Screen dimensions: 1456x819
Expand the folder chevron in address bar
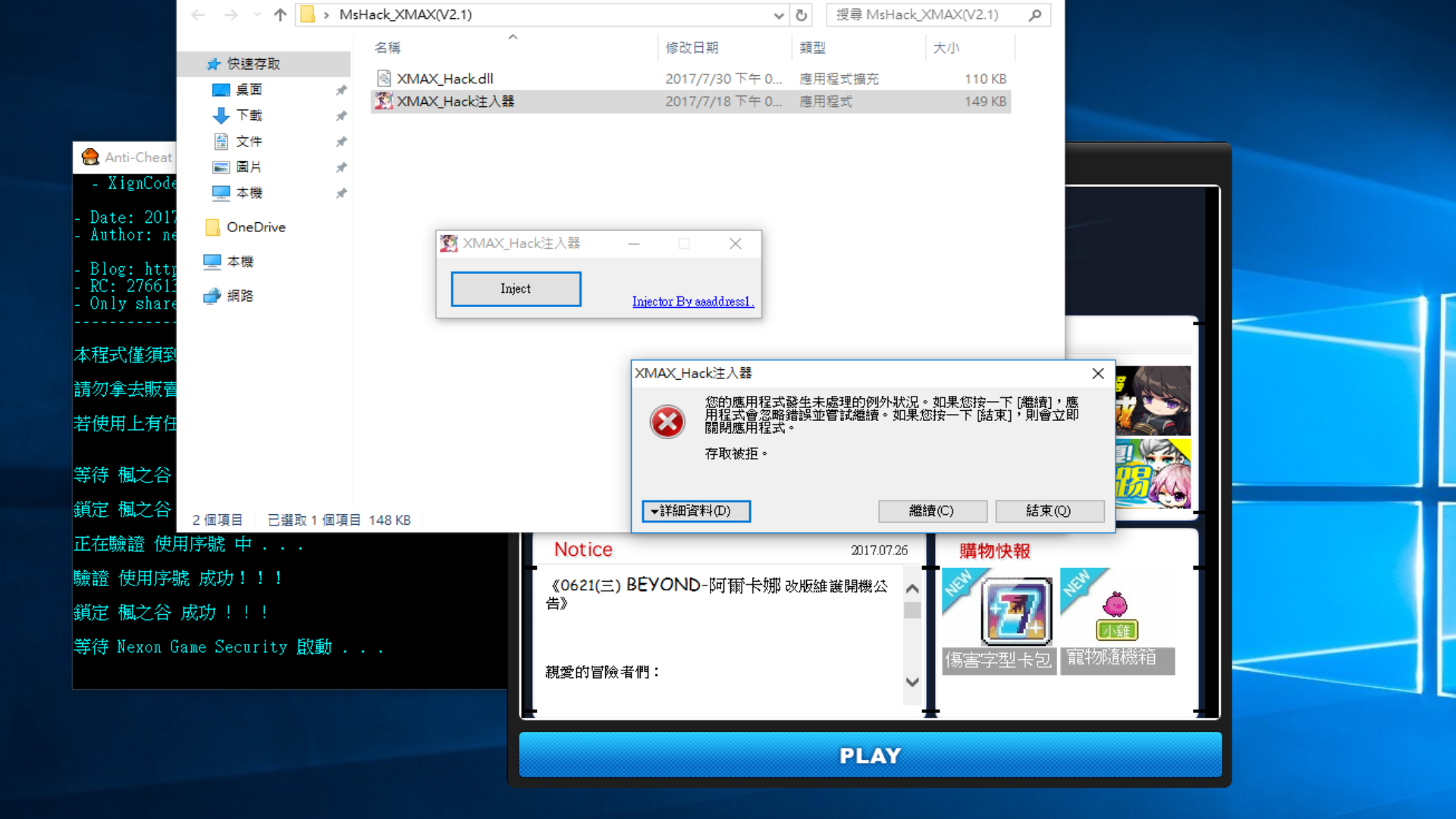[x=326, y=15]
